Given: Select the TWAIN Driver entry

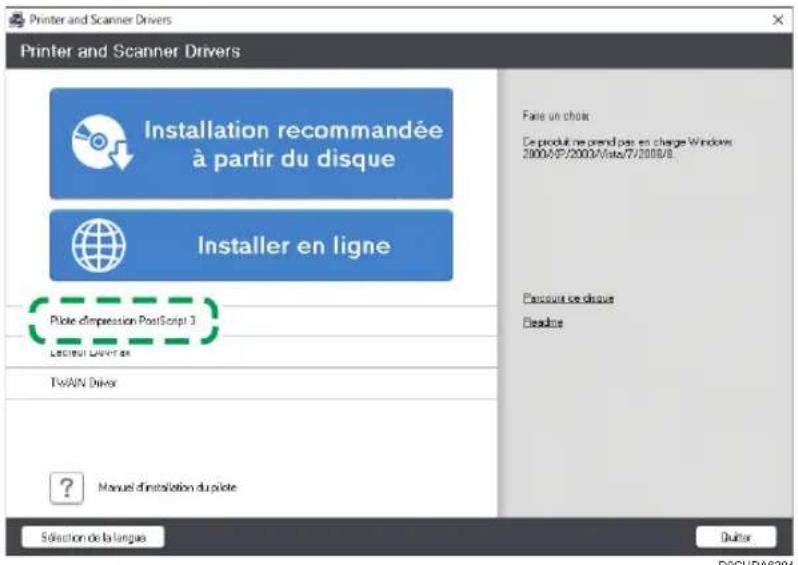Looking at the screenshot, I should coord(83,383).
